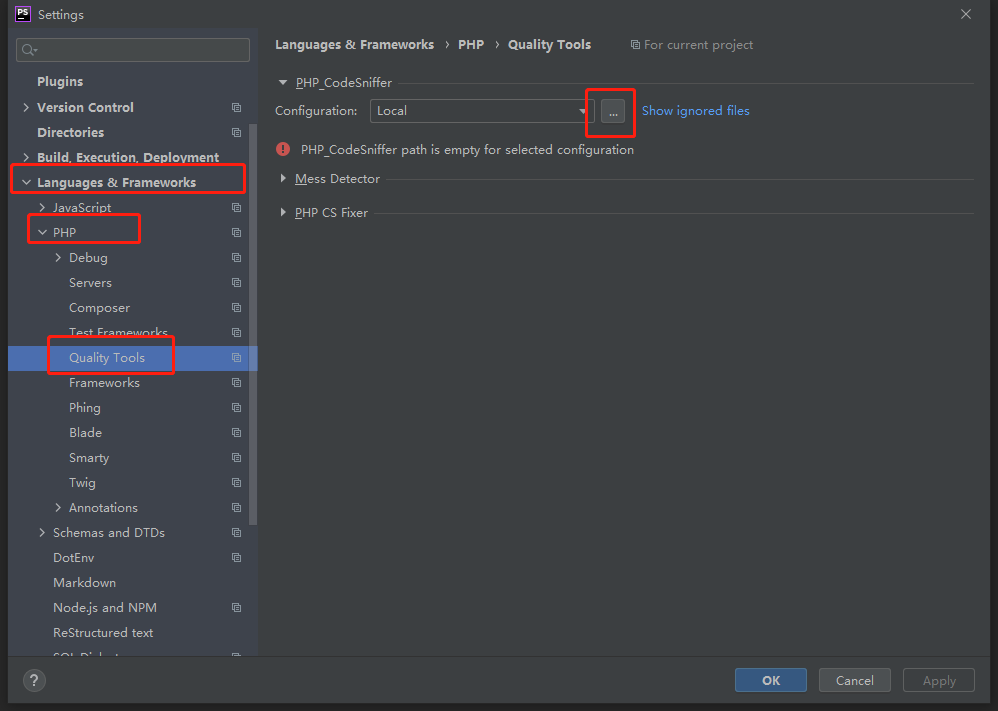Click the red error icon for the CodeSniffer path
Viewport: 998px width, 711px height.
[x=283, y=150]
